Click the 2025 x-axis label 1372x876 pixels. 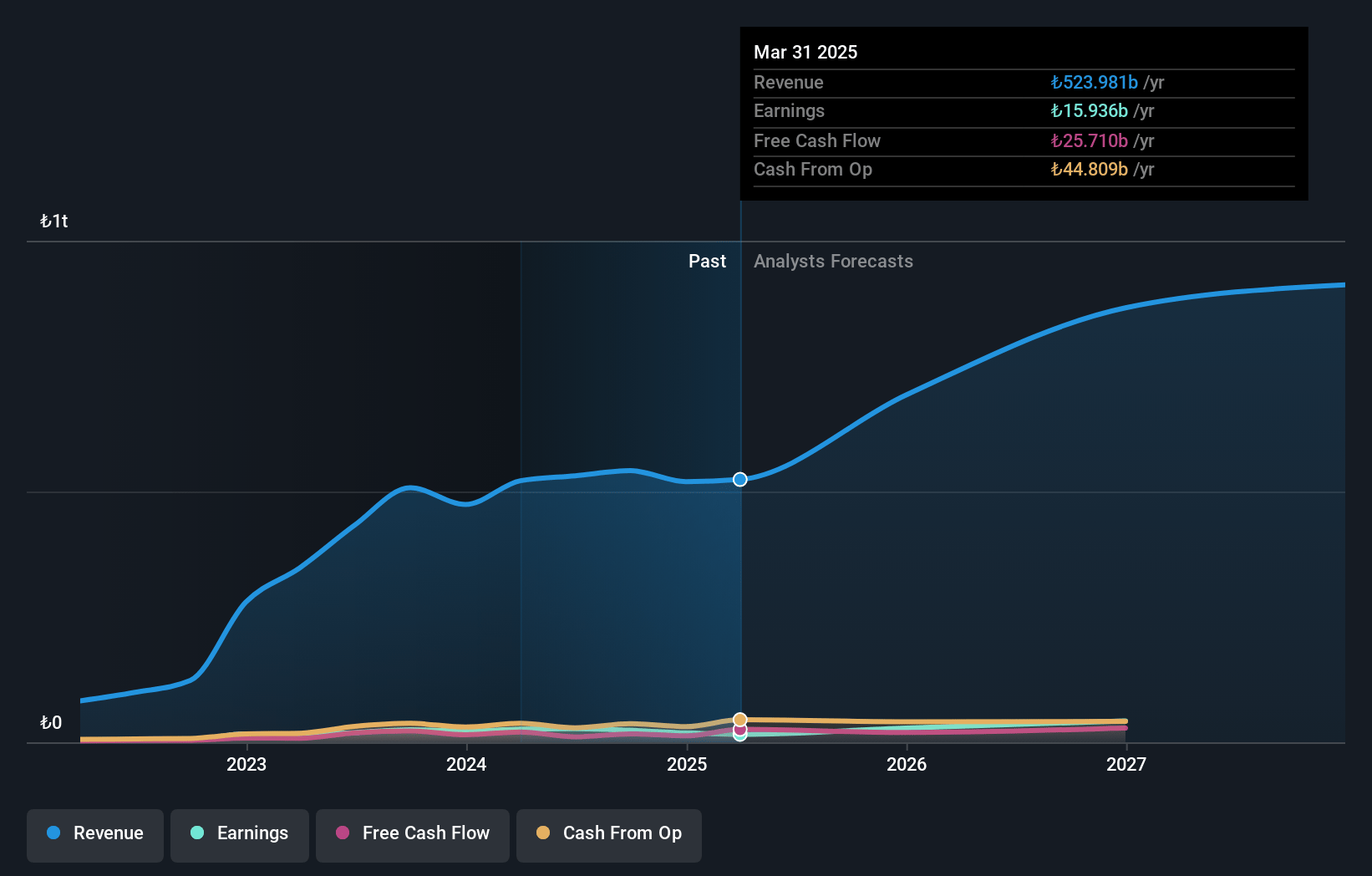pyautogui.click(x=687, y=764)
